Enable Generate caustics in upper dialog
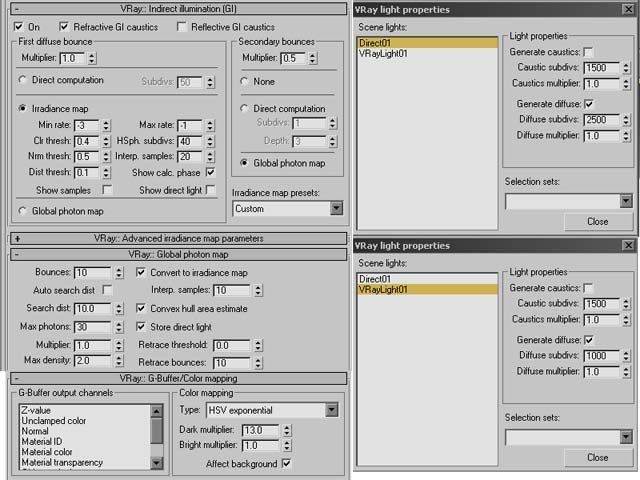This screenshot has width=640, height=480. click(x=588, y=52)
